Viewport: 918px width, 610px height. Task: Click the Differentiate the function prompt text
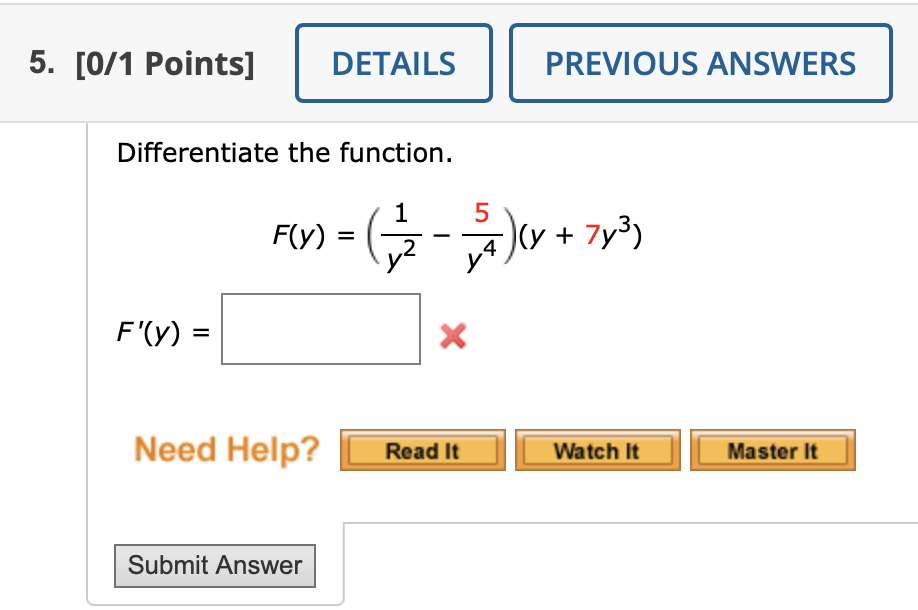[x=247, y=153]
